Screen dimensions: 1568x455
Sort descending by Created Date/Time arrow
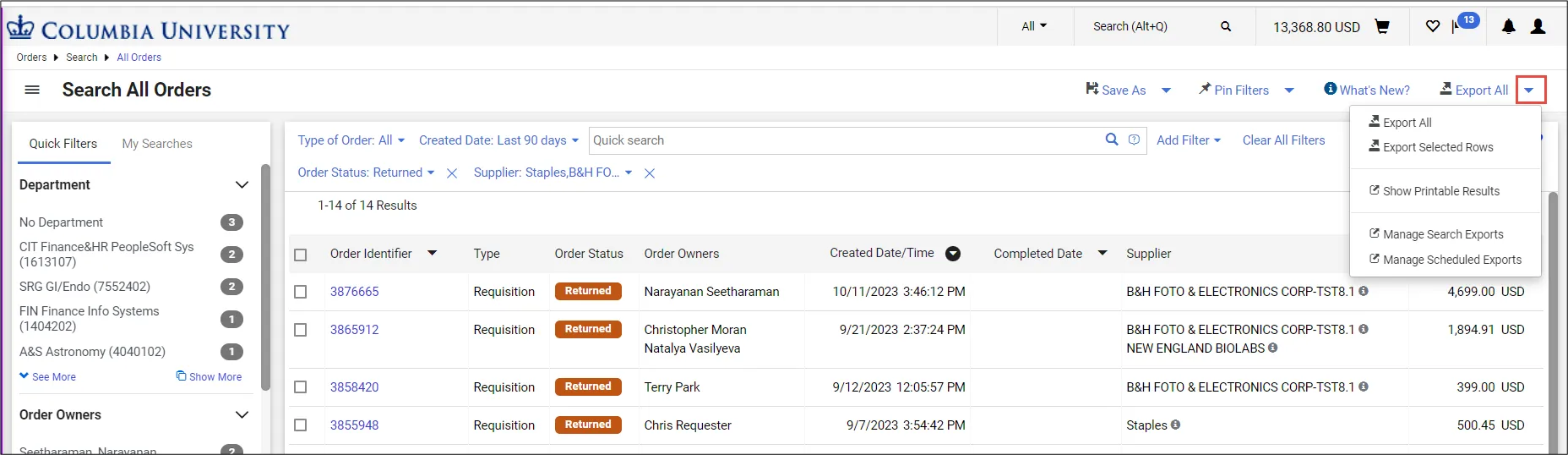pos(953,253)
